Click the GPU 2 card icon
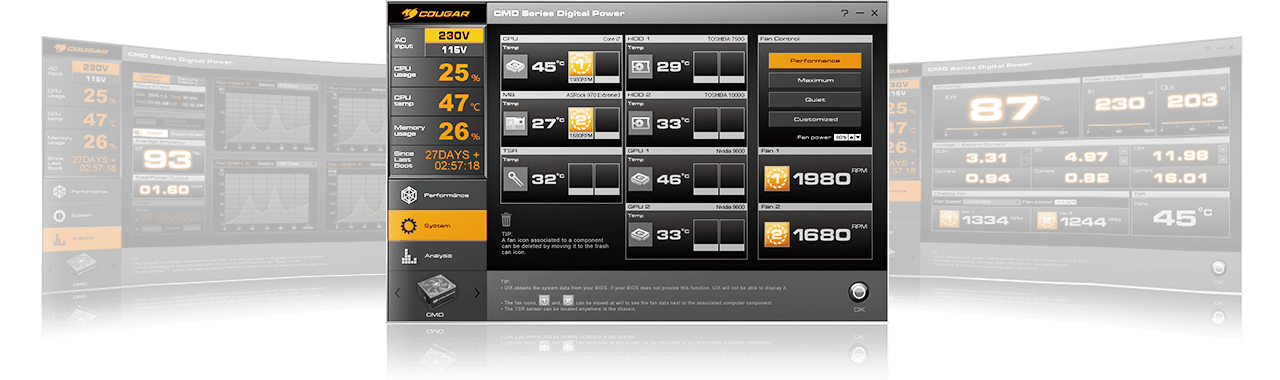 [x=642, y=235]
